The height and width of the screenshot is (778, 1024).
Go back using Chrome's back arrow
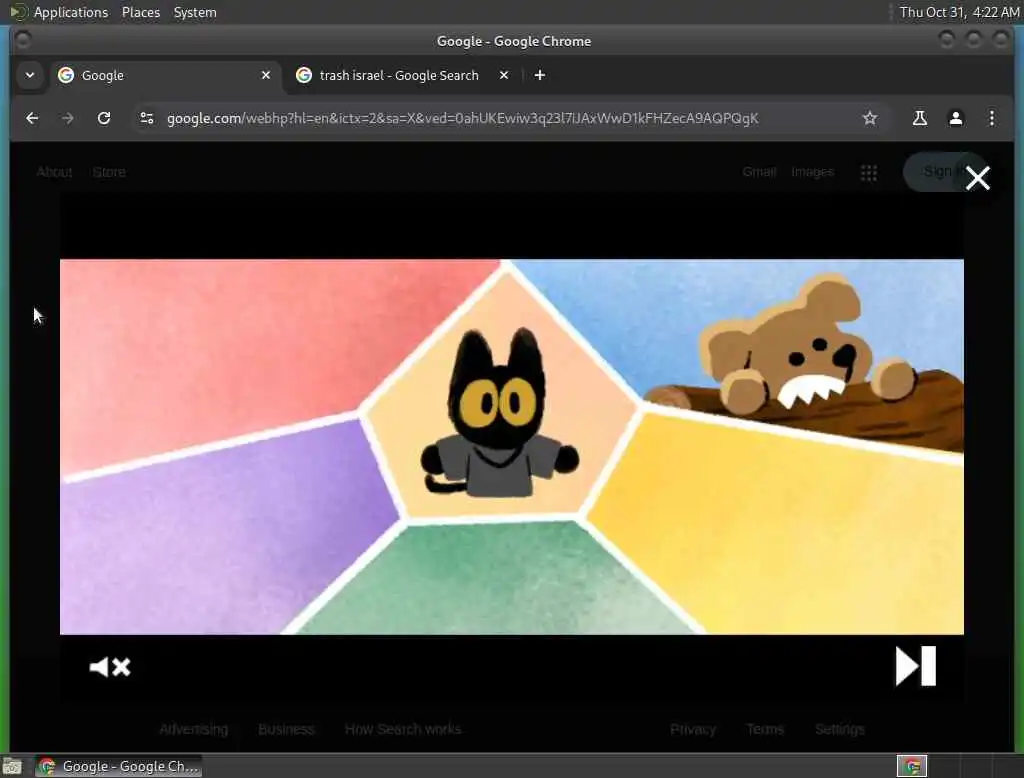(x=32, y=118)
